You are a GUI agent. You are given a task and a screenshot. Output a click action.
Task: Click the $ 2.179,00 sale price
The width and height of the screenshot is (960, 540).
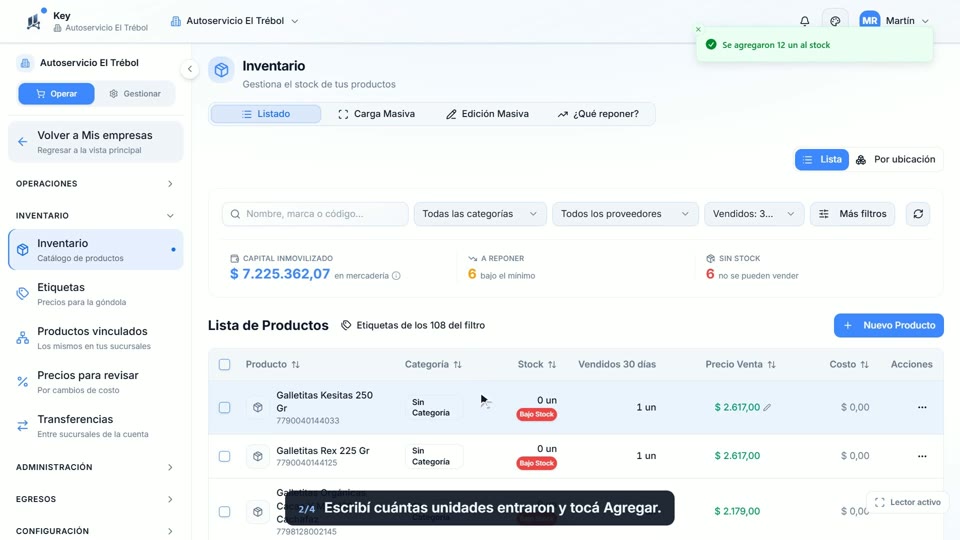[737, 511]
